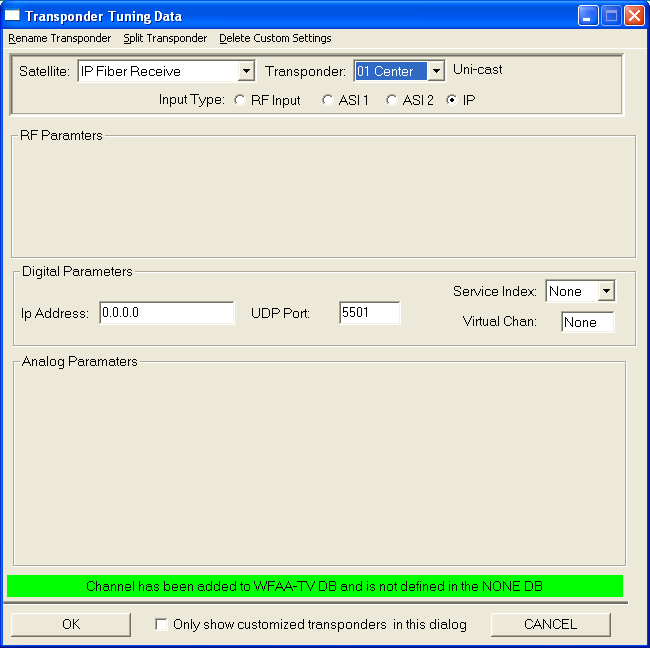
Task: Click the Split Transponder menu item
Action: [x=165, y=38]
